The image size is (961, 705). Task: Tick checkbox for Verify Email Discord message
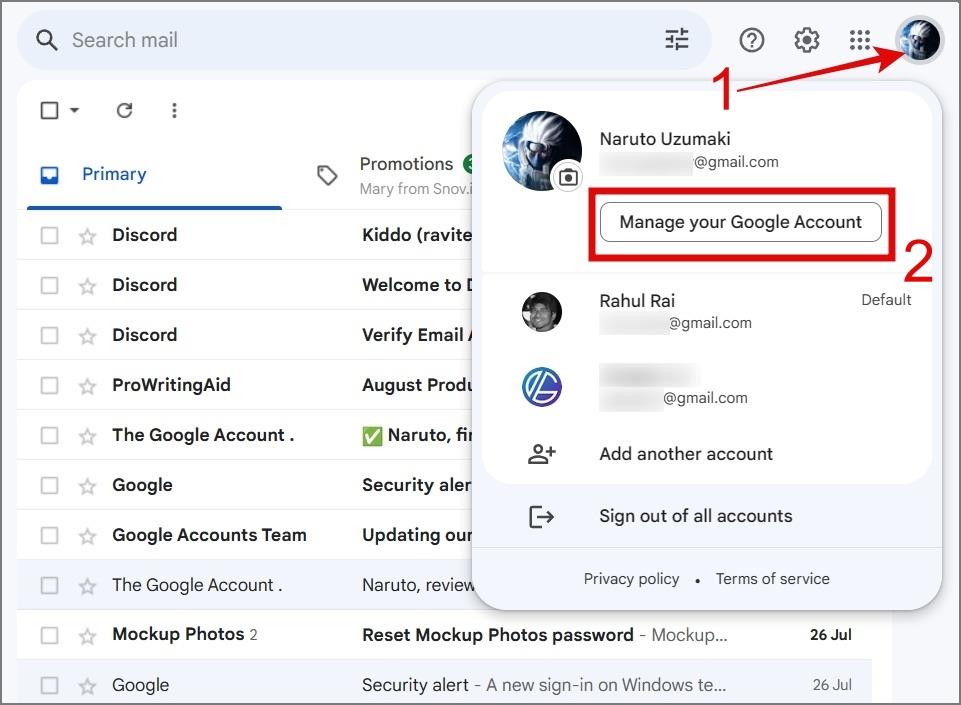click(x=50, y=335)
